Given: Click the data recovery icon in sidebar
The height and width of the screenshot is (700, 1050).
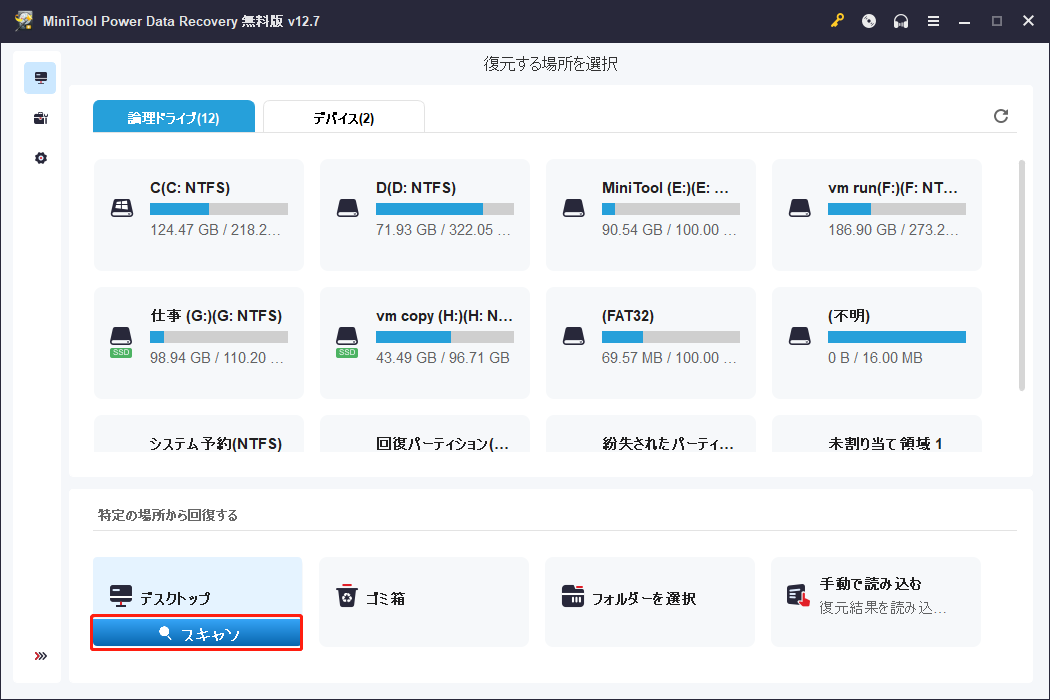Looking at the screenshot, I should (39, 77).
